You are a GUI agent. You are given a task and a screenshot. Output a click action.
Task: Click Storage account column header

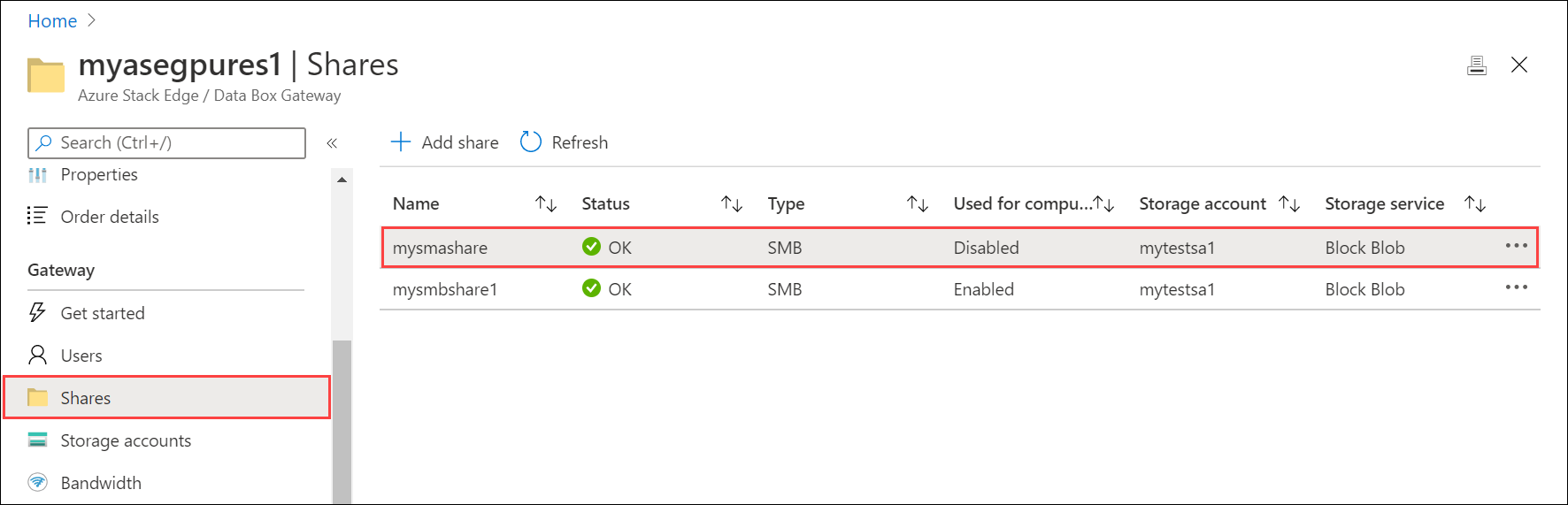point(1203,204)
